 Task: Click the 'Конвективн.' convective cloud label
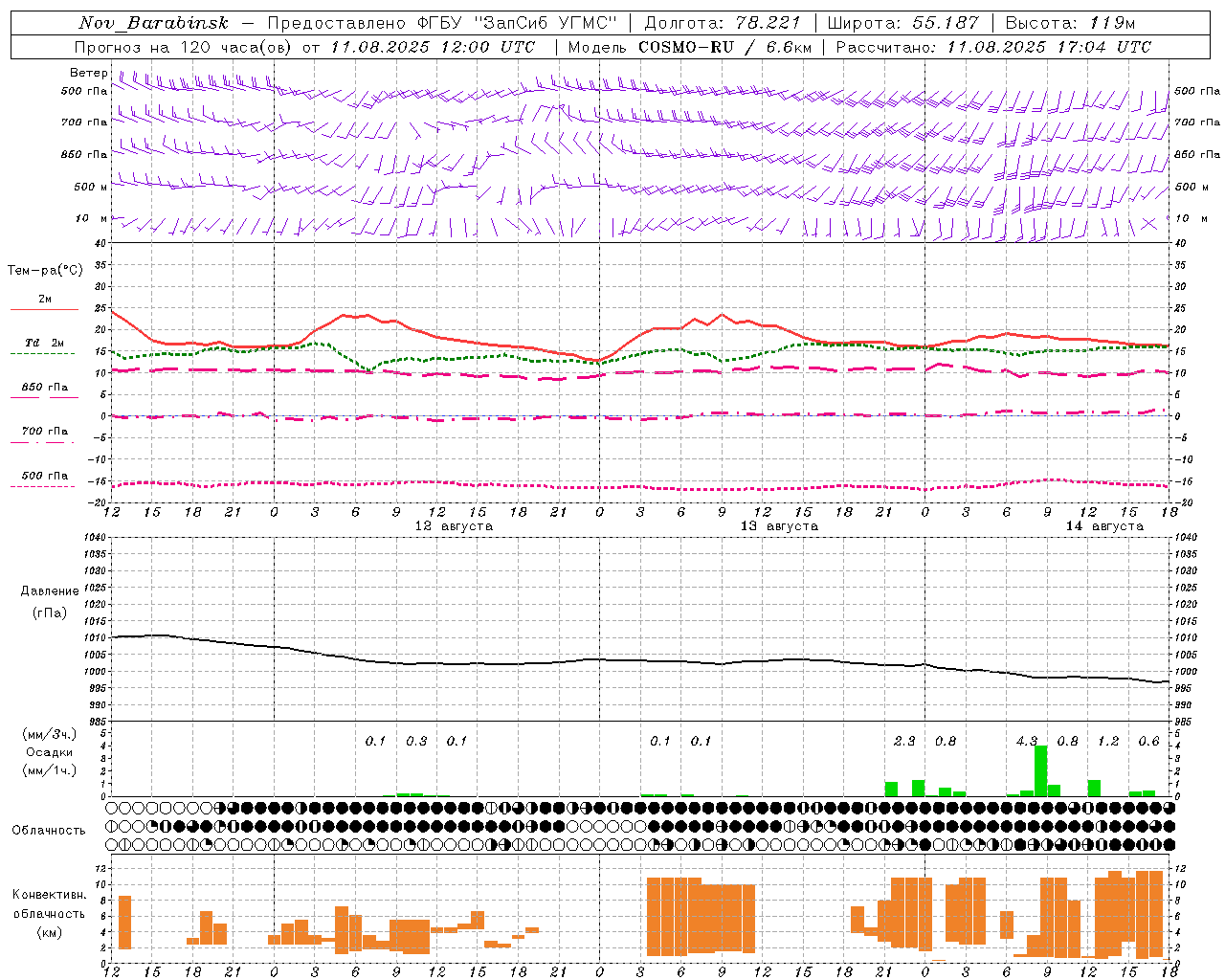click(x=50, y=895)
